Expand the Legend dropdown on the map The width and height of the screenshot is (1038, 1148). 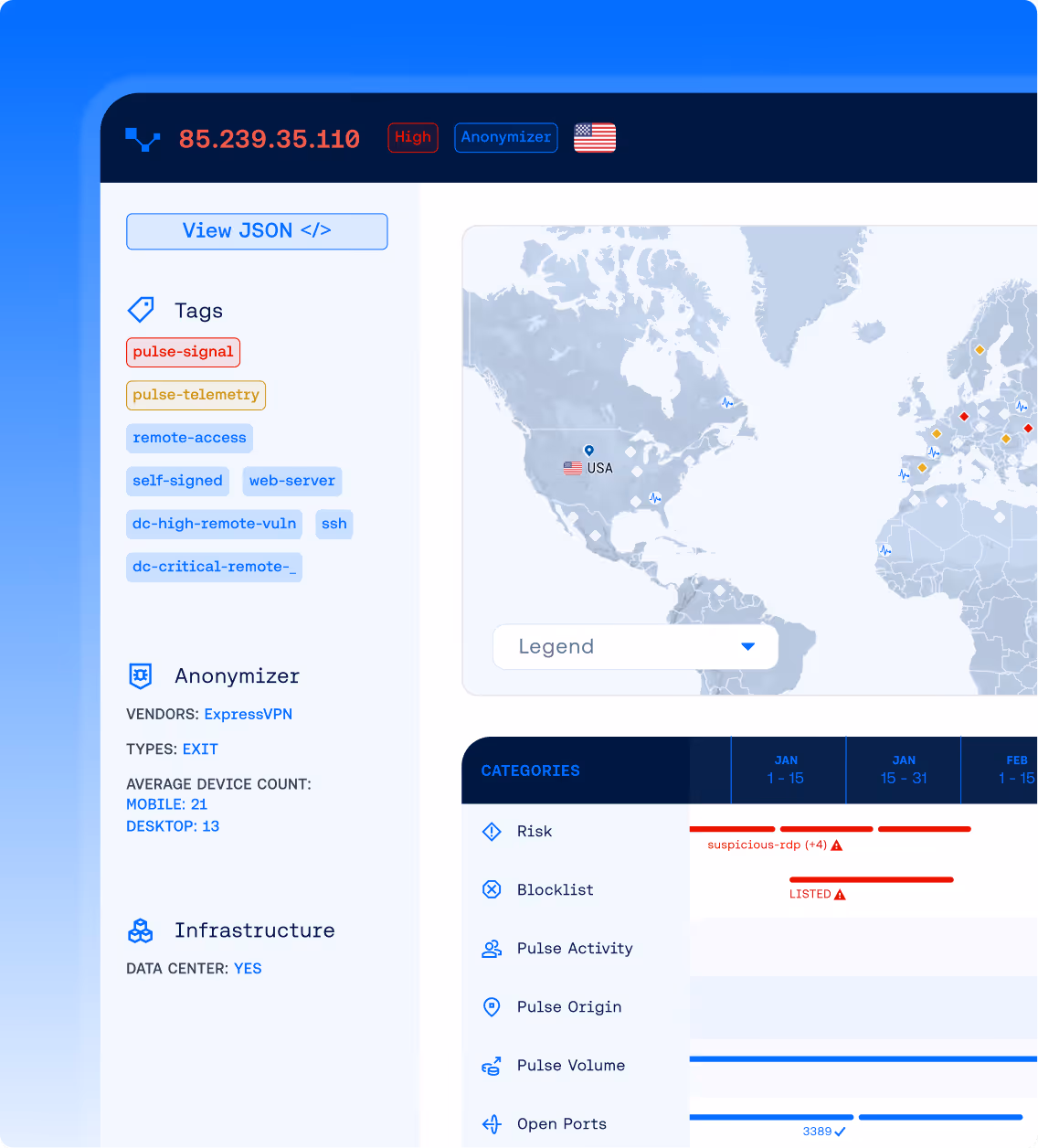coord(634,646)
